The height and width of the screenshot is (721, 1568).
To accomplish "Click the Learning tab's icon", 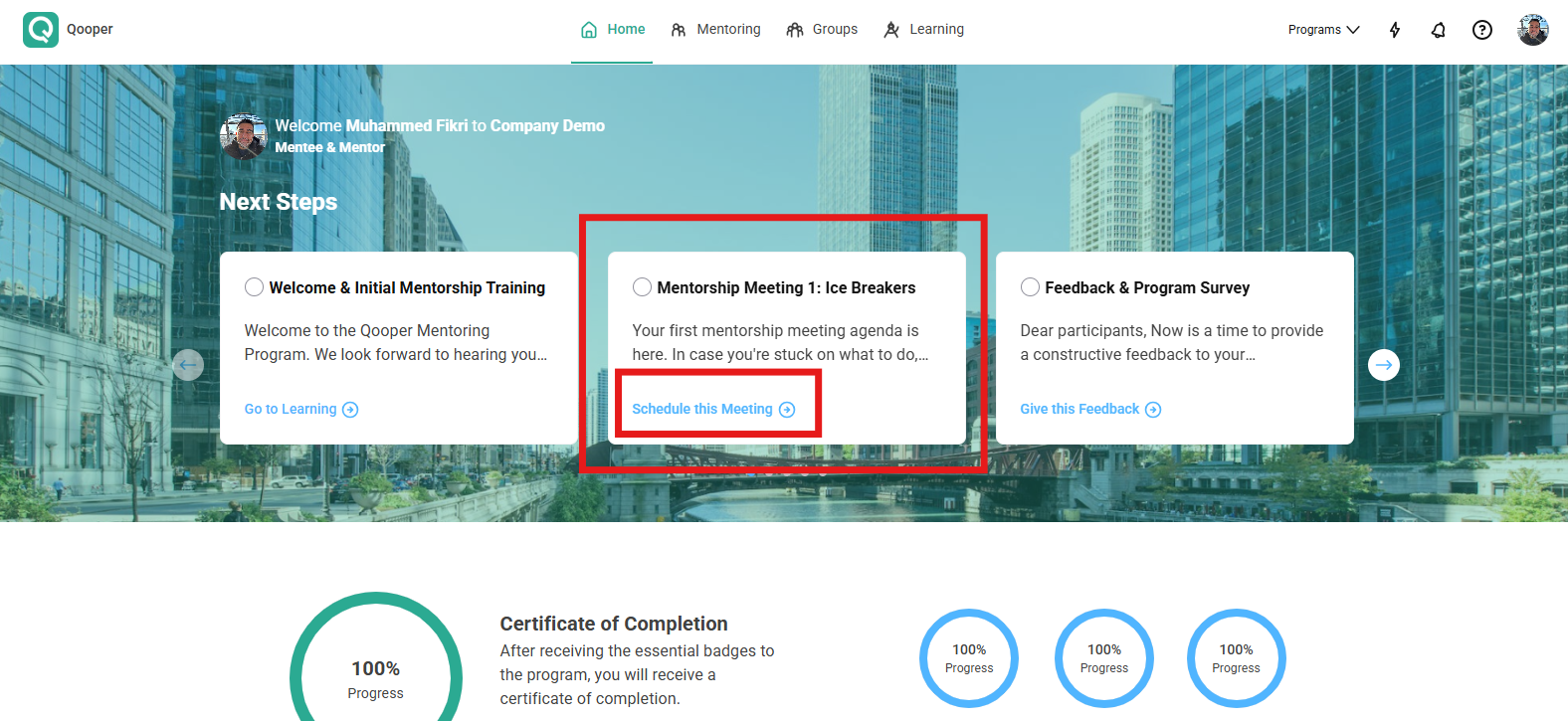I will click(x=891, y=30).
